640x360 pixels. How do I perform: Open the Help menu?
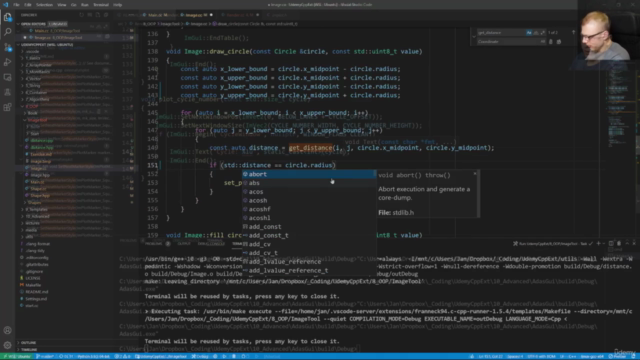tap(118, 5)
